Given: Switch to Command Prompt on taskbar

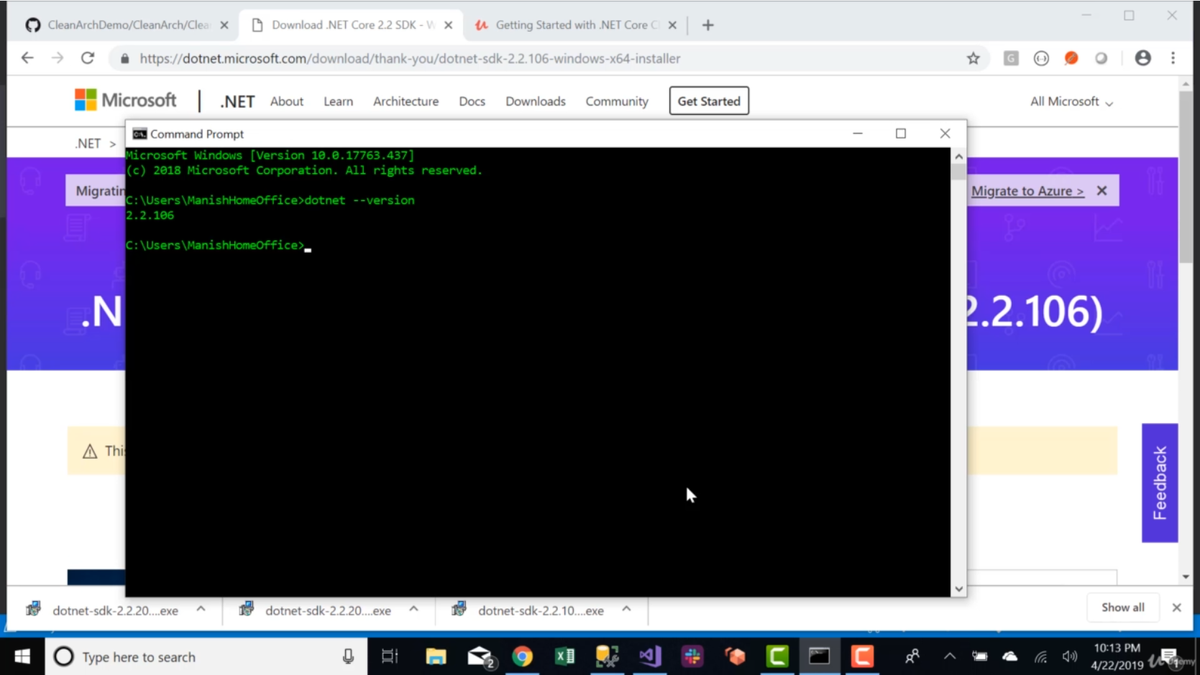Looking at the screenshot, I should pyautogui.click(x=820, y=657).
